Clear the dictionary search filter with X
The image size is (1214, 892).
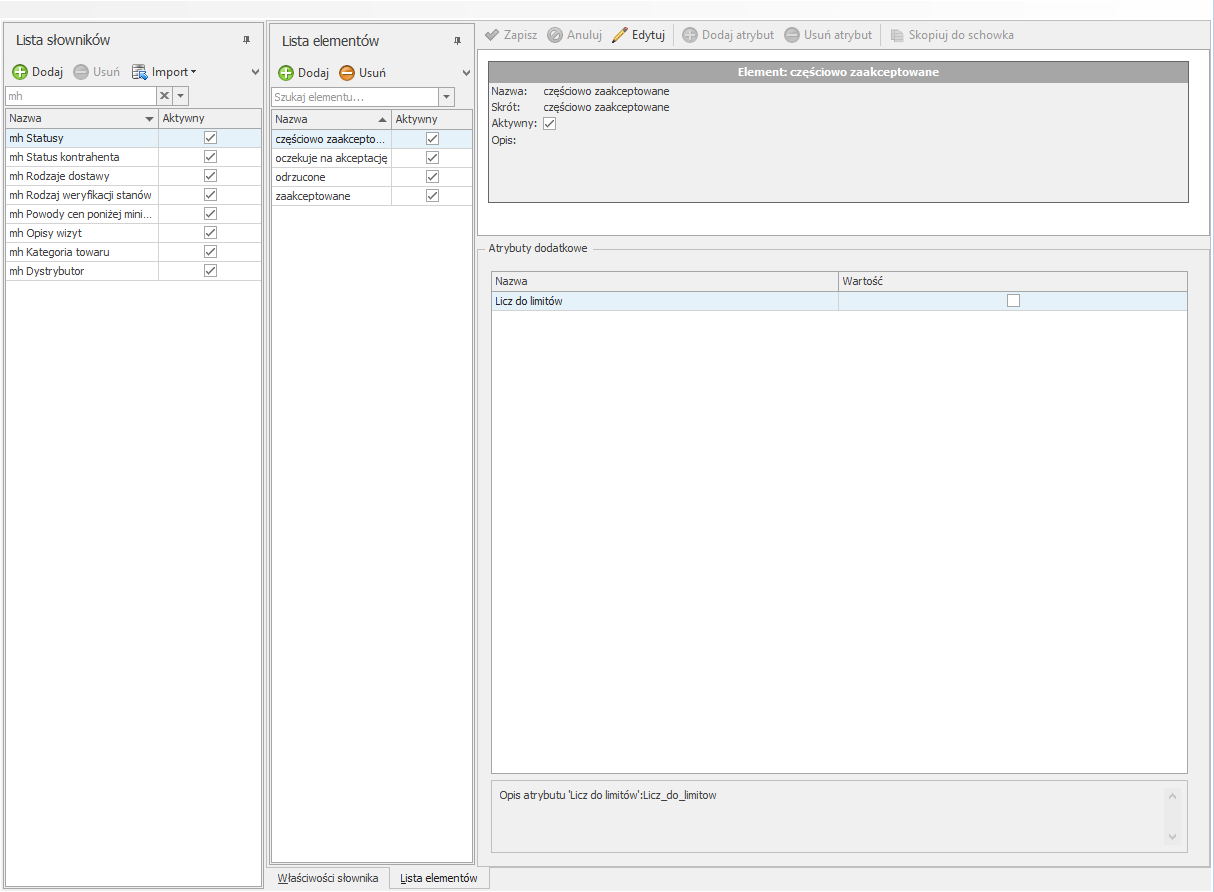(x=164, y=96)
